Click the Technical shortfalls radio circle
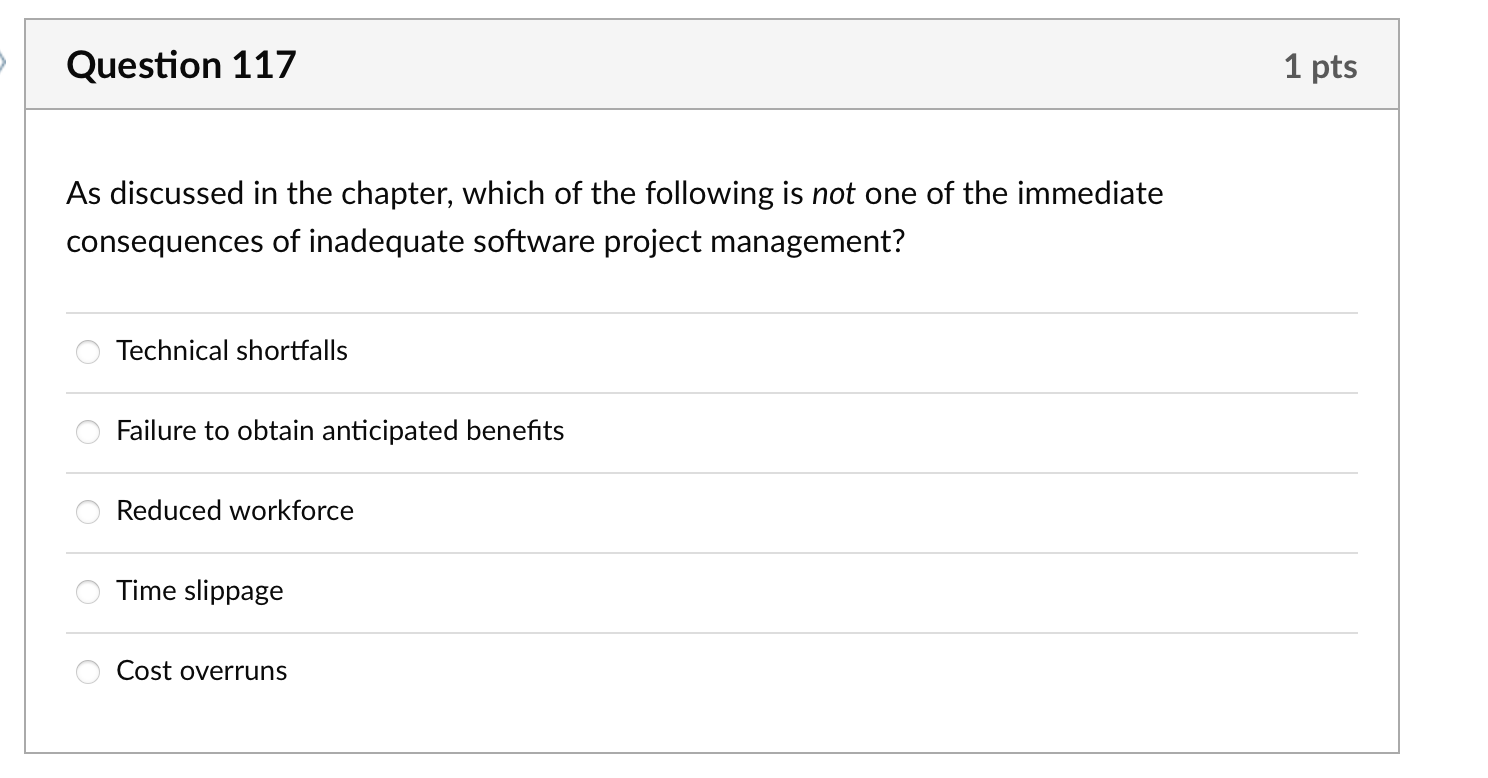The width and height of the screenshot is (1488, 778). pyautogui.click(x=88, y=352)
